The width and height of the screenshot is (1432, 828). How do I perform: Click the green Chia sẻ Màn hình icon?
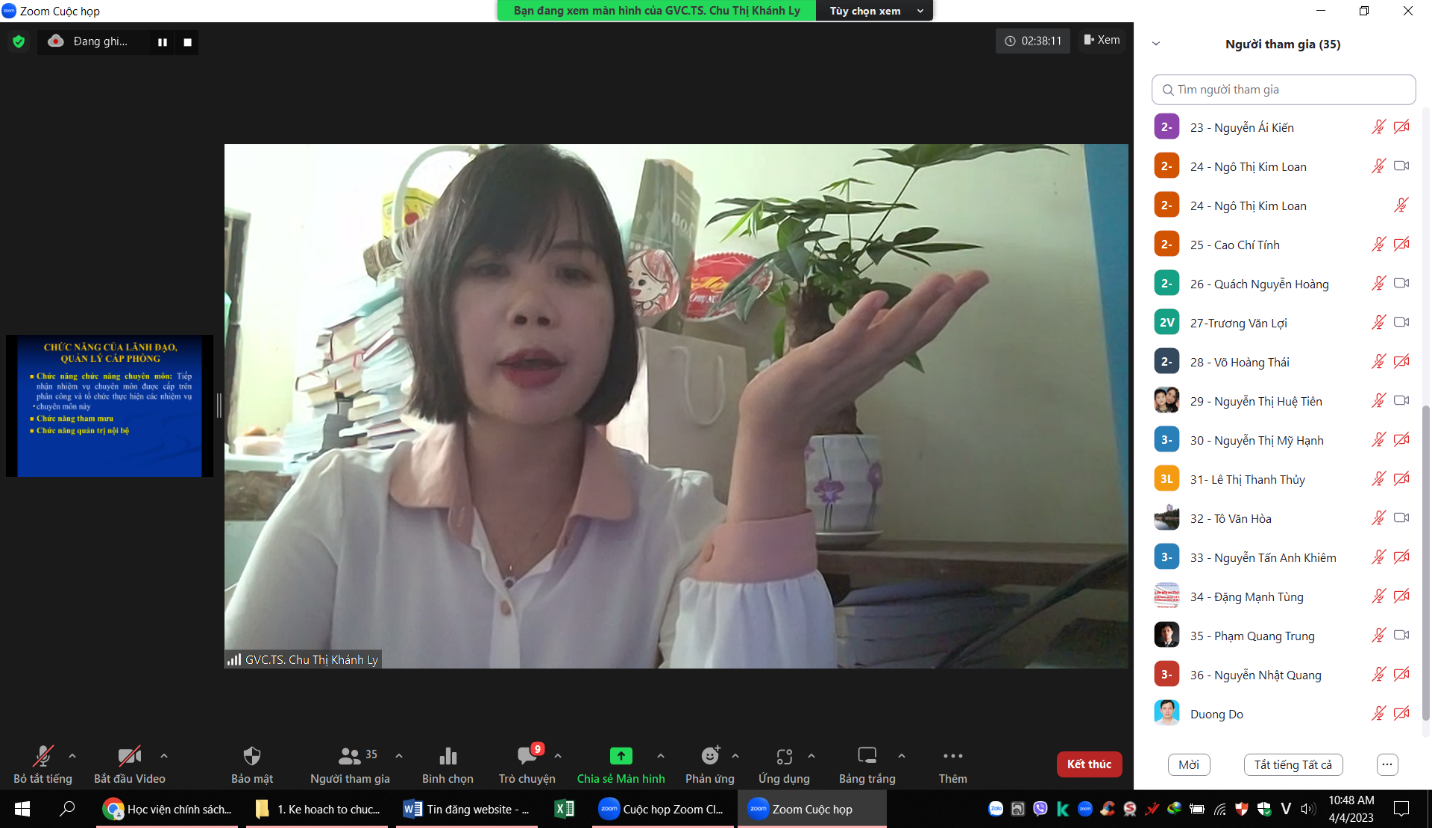(x=620, y=757)
